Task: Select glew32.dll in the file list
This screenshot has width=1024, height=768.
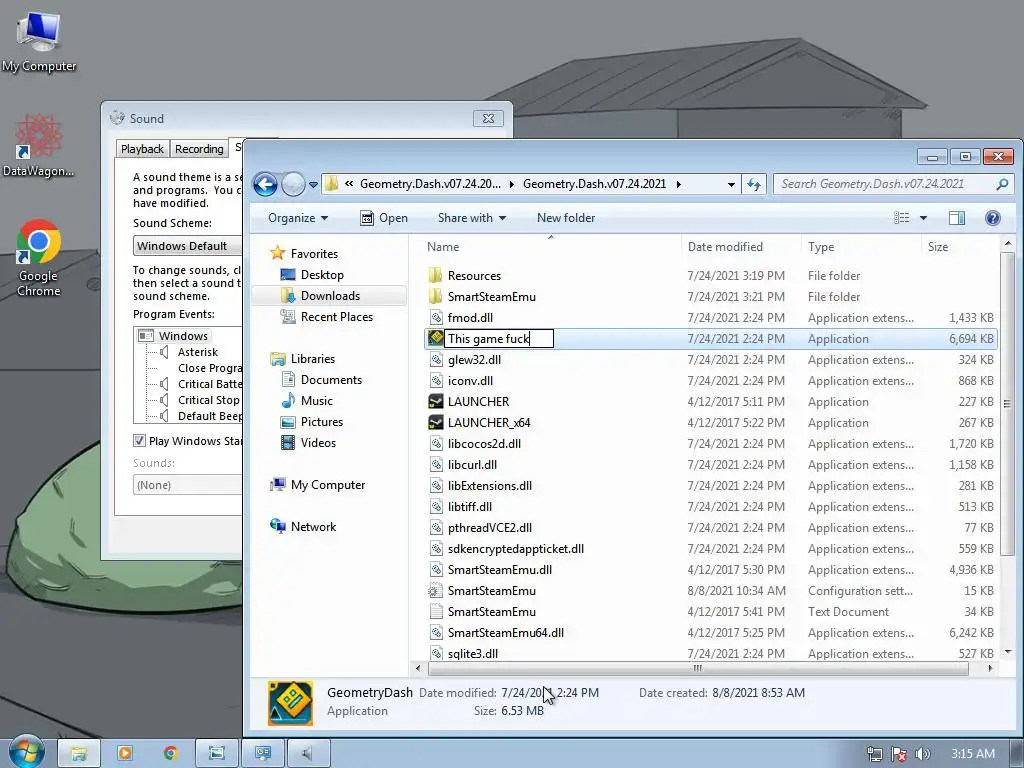Action: click(x=475, y=360)
